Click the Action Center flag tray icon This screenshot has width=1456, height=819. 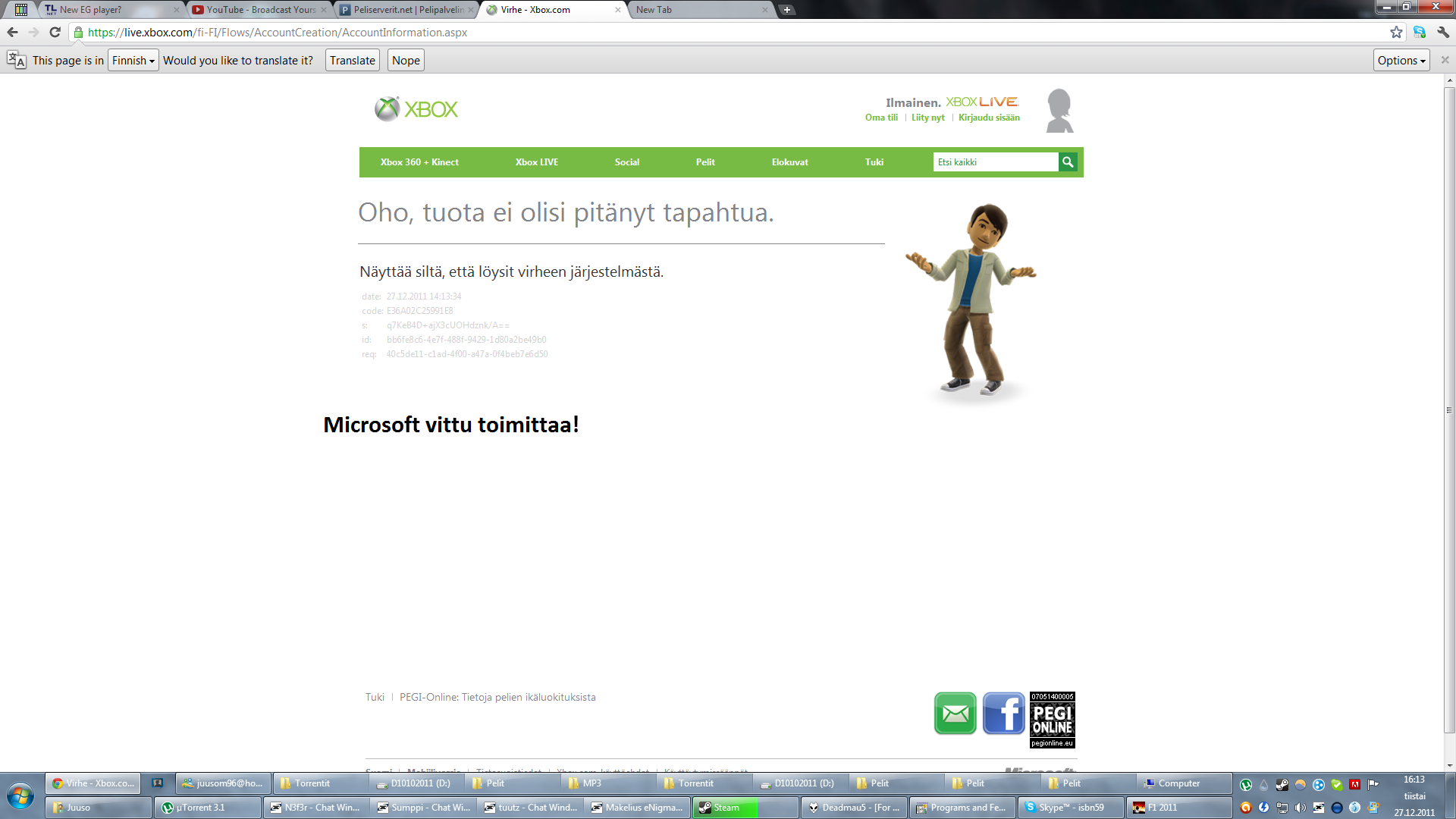(1373, 785)
